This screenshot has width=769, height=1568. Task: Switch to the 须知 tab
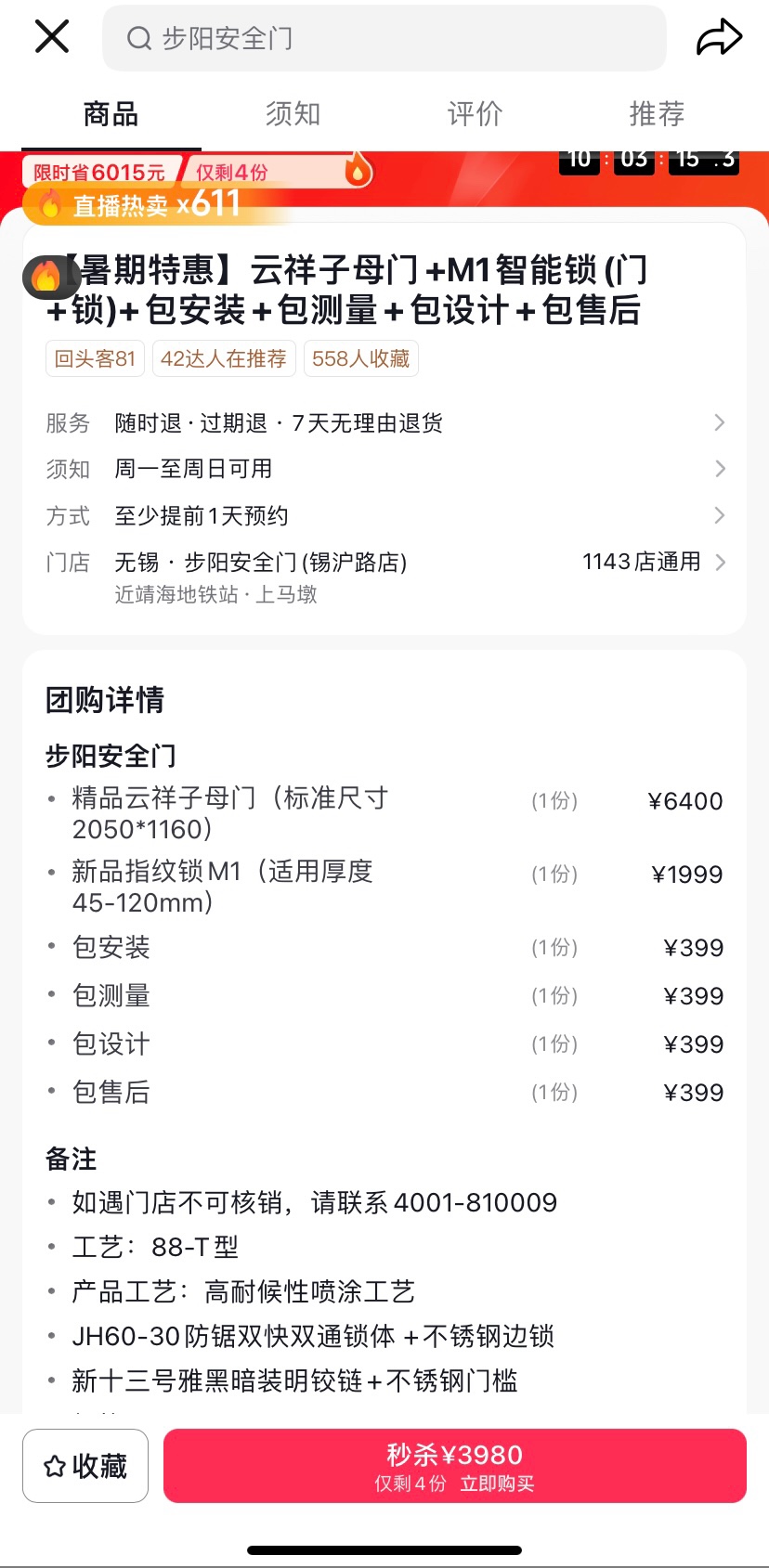(293, 114)
